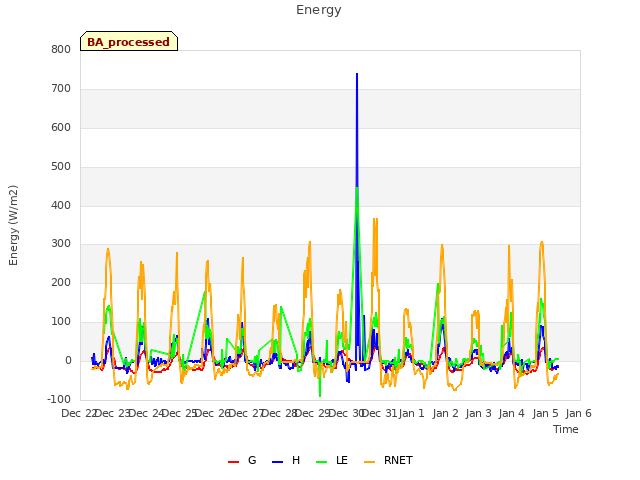Toggle the H series legend entry

tap(286, 460)
